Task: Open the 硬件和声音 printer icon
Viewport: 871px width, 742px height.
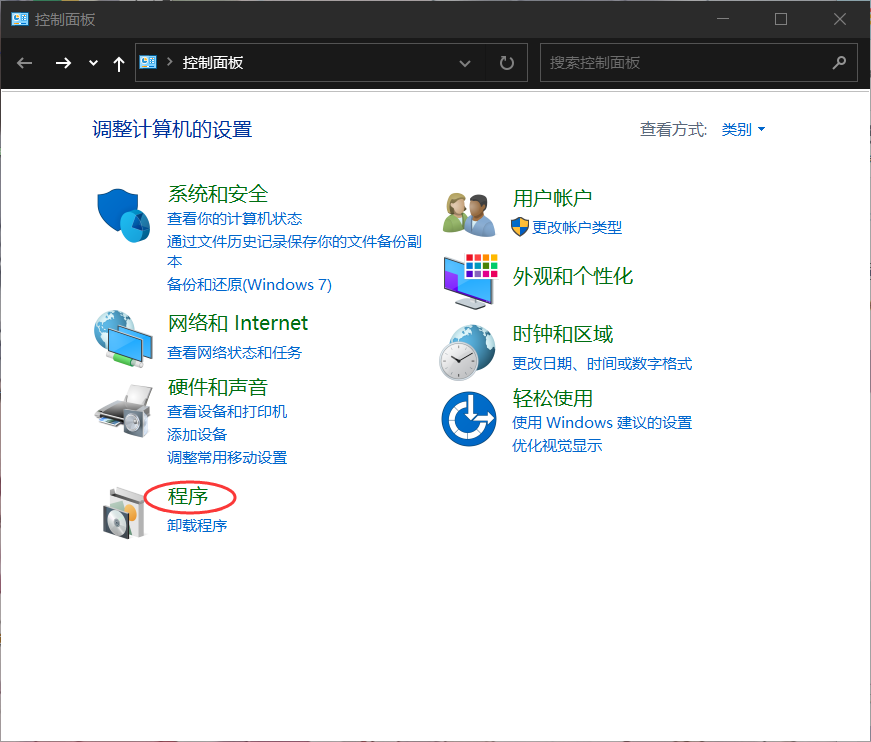Action: coord(123,410)
